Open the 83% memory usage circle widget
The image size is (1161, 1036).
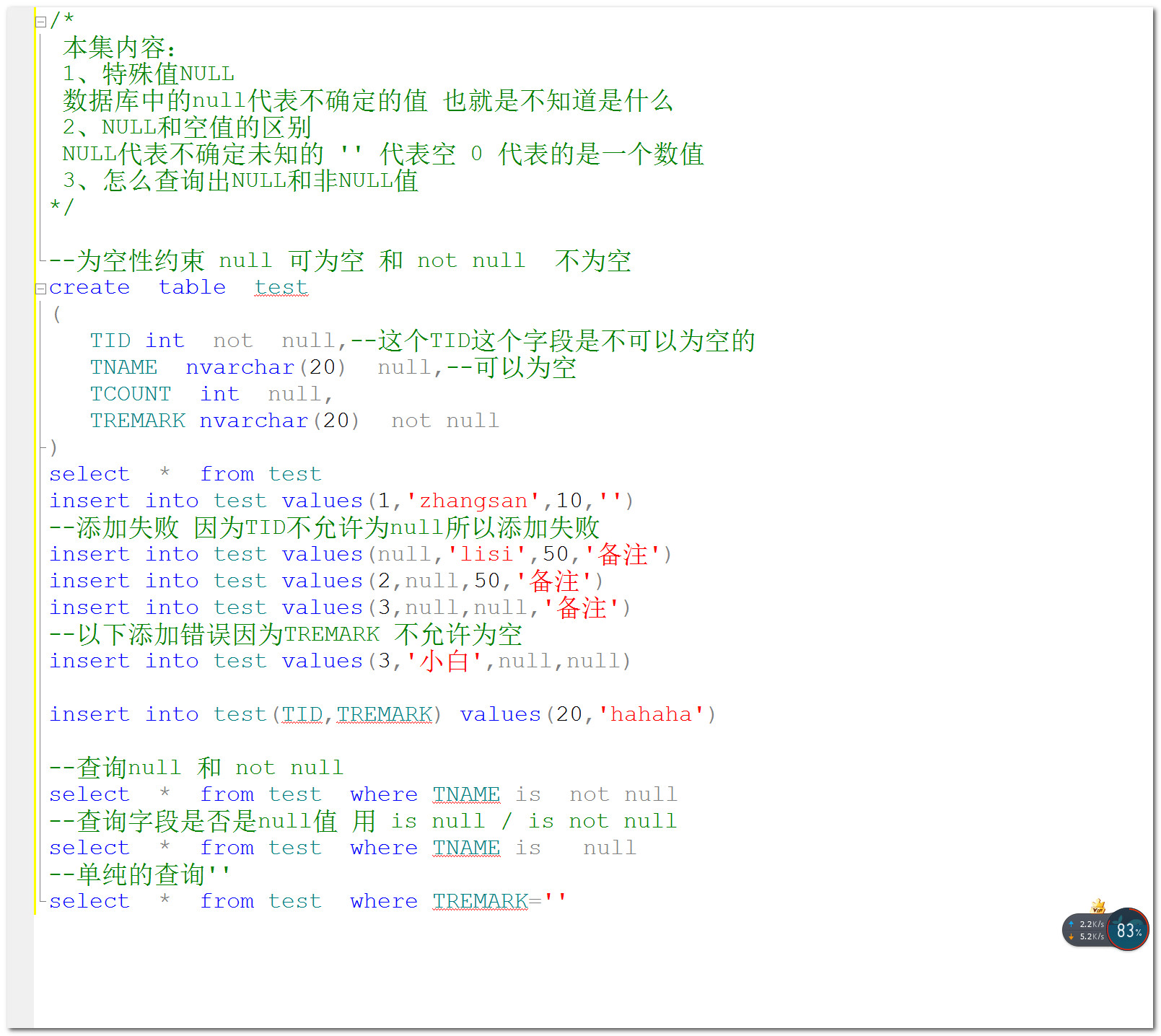1128,929
